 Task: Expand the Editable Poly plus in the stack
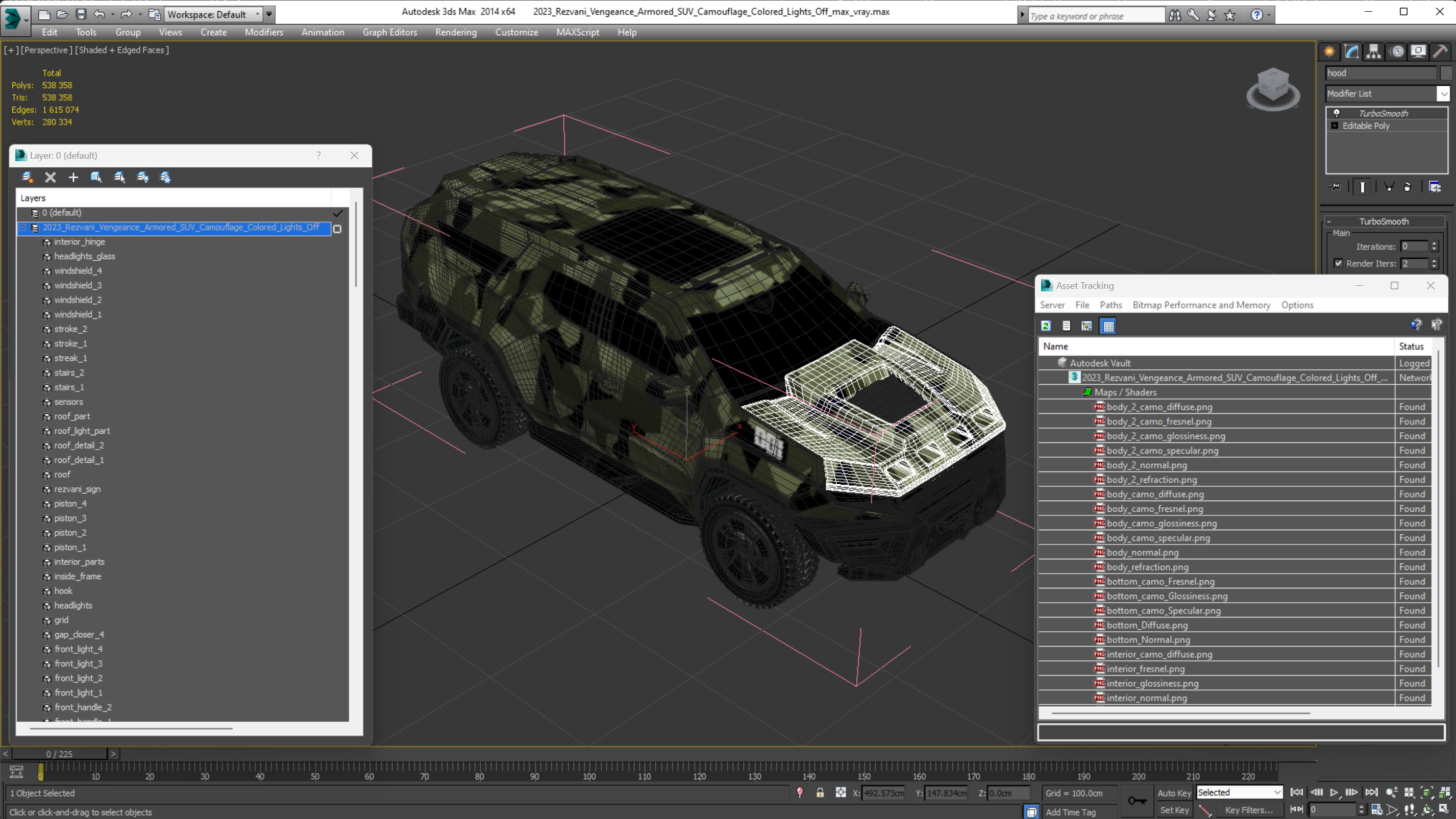click(1335, 126)
